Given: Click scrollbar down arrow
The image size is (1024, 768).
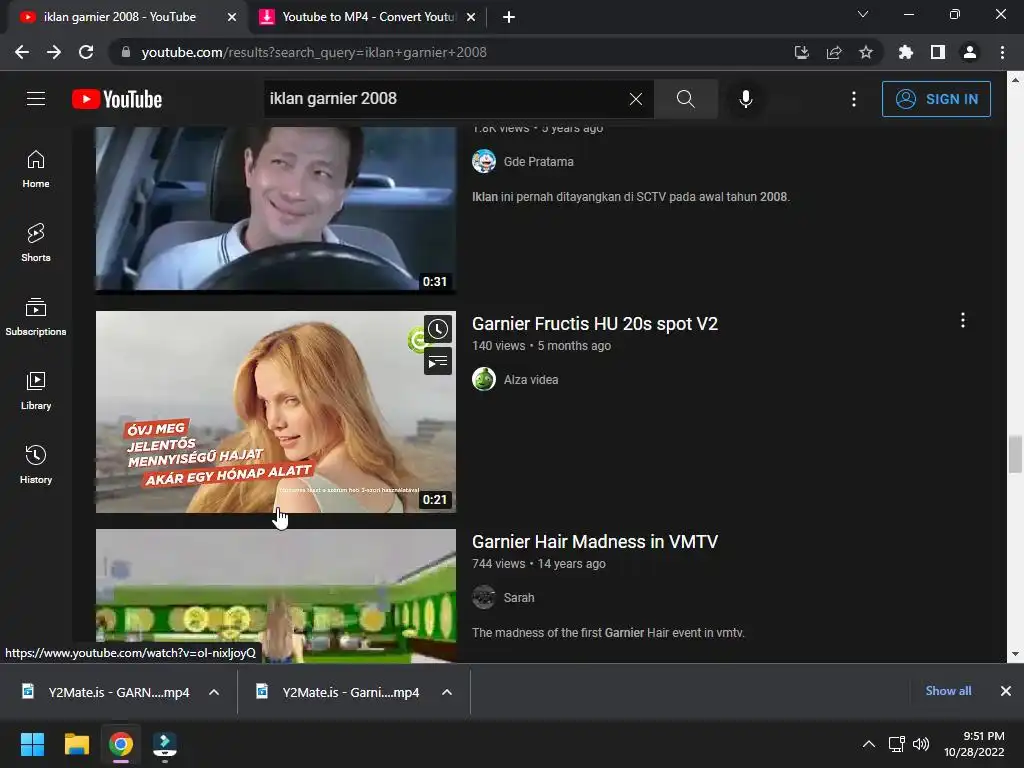Looking at the screenshot, I should point(1015,654).
